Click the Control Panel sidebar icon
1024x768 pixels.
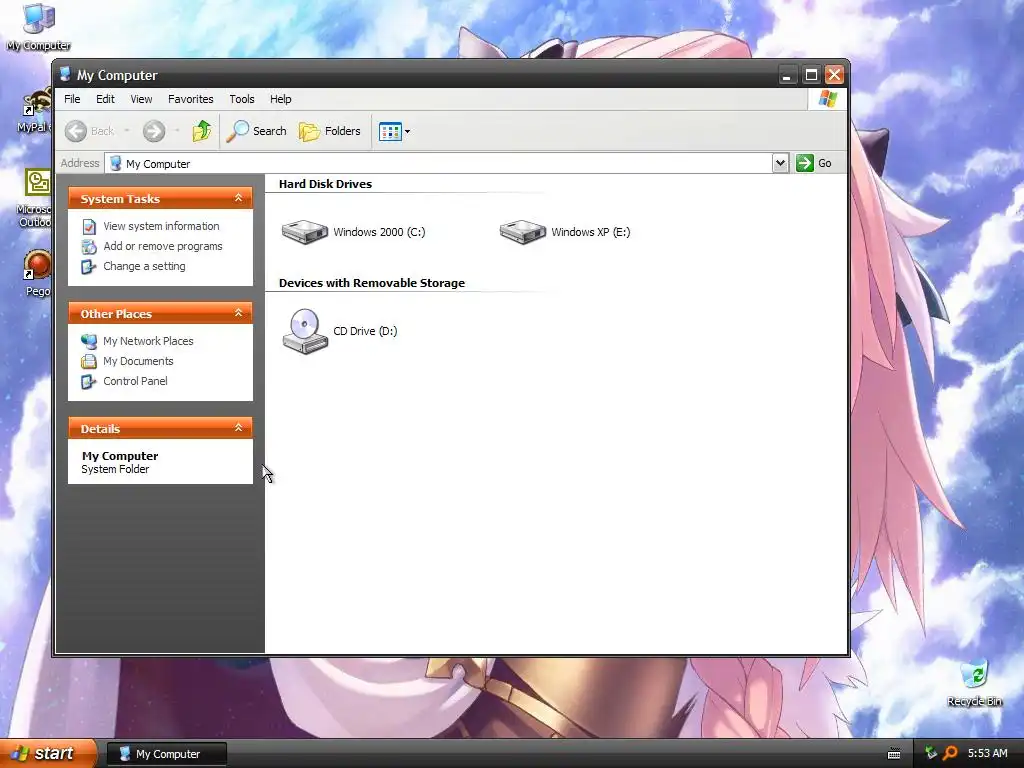click(x=89, y=381)
